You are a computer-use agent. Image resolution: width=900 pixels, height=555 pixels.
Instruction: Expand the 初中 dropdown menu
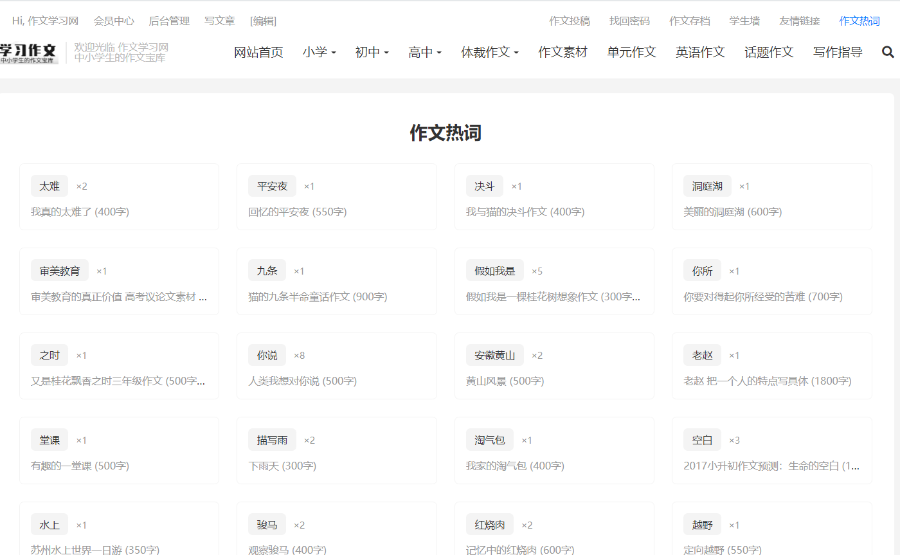pyautogui.click(x=372, y=52)
